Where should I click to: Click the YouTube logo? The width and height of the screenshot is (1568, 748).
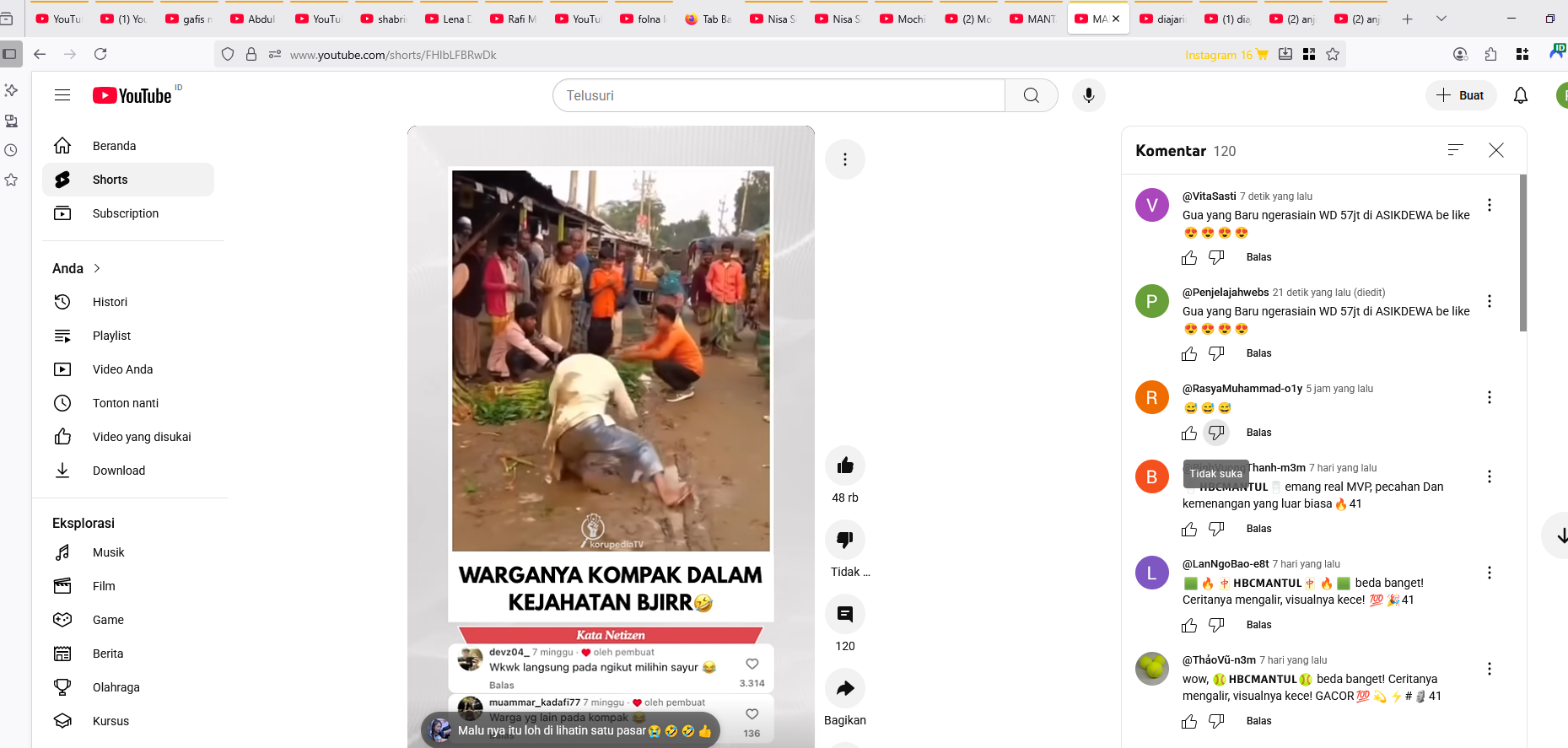click(x=132, y=95)
